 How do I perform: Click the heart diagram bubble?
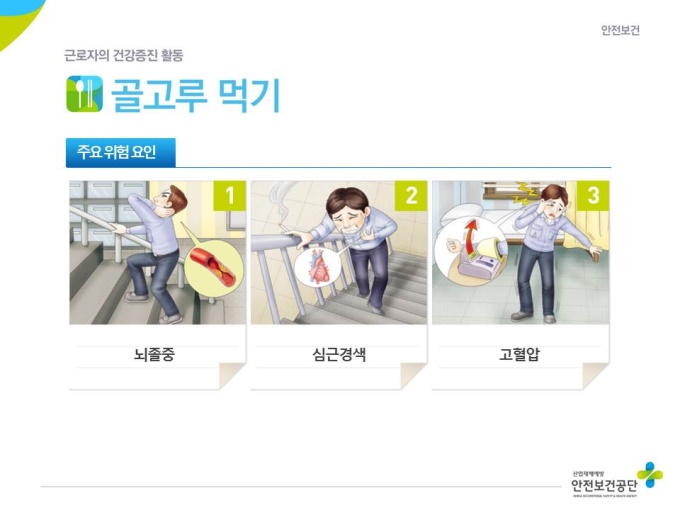pos(317,267)
